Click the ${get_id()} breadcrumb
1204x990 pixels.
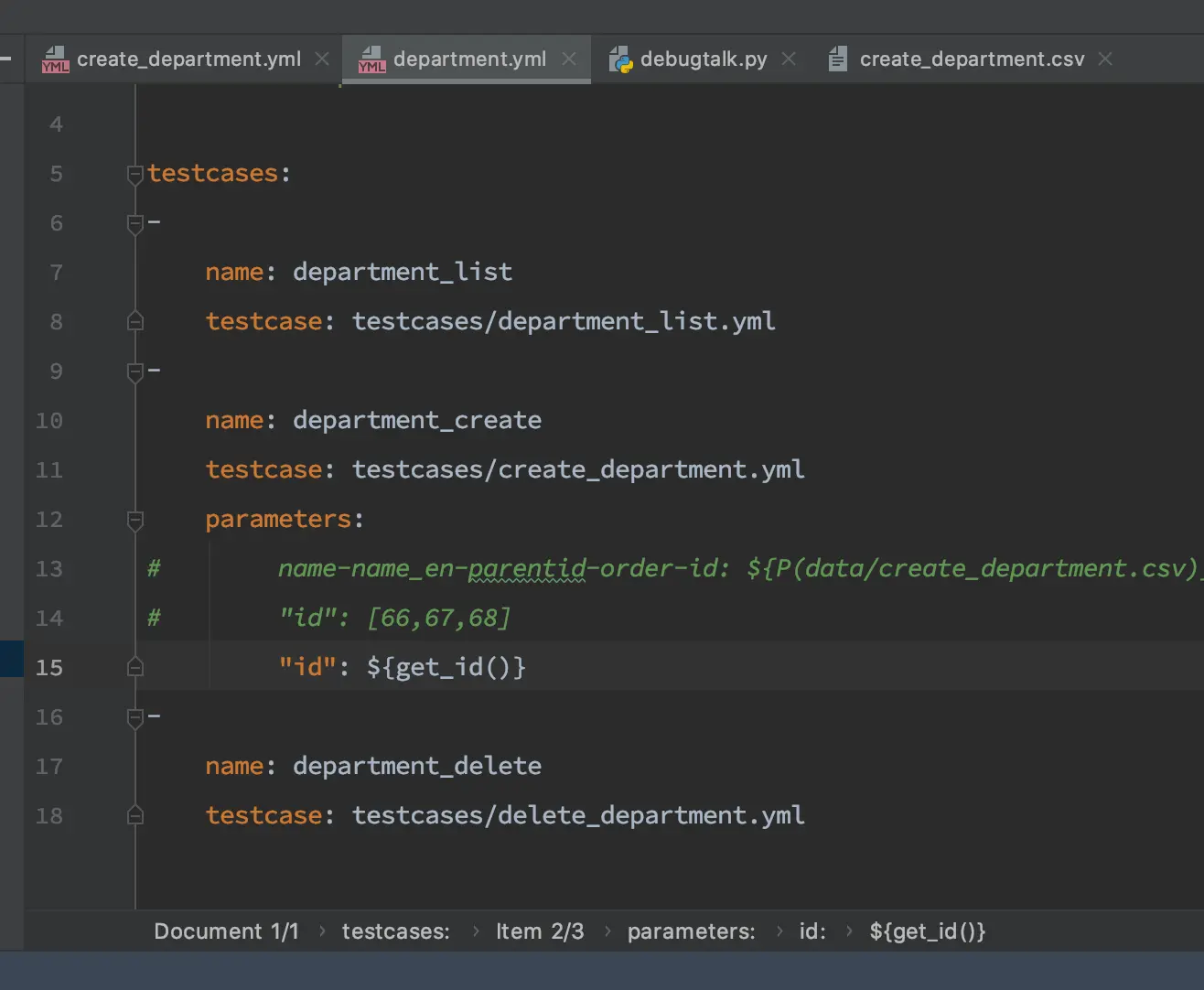click(x=928, y=931)
